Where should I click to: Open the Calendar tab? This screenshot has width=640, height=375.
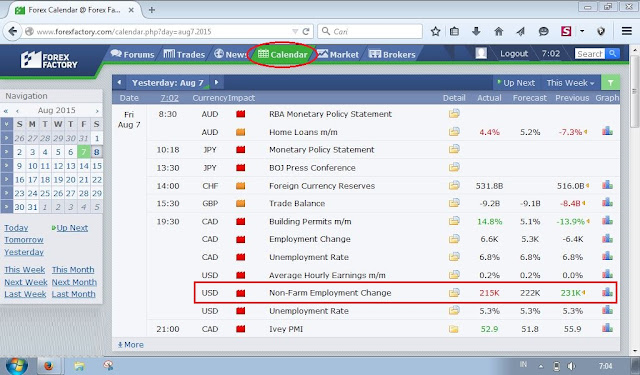click(x=282, y=54)
